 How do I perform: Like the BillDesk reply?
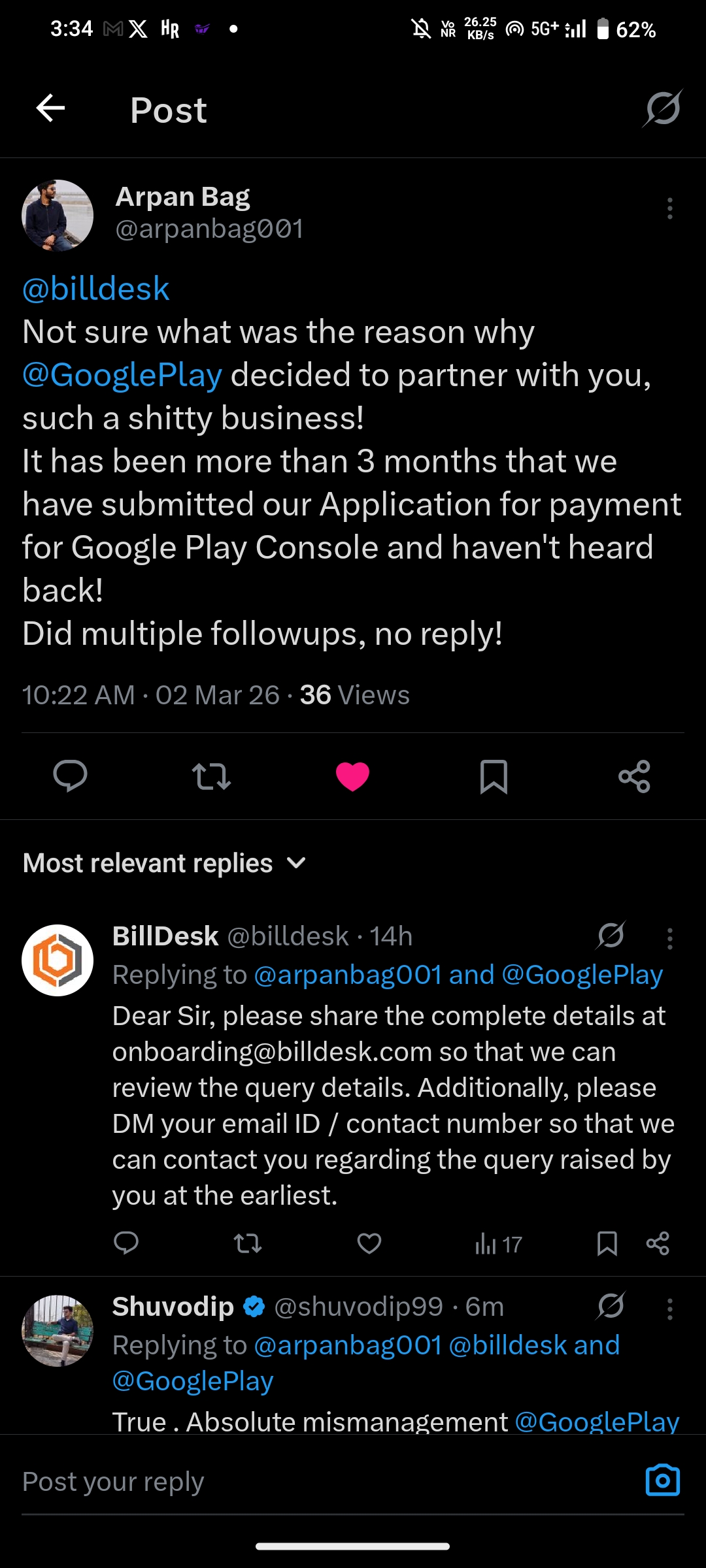click(x=369, y=1243)
